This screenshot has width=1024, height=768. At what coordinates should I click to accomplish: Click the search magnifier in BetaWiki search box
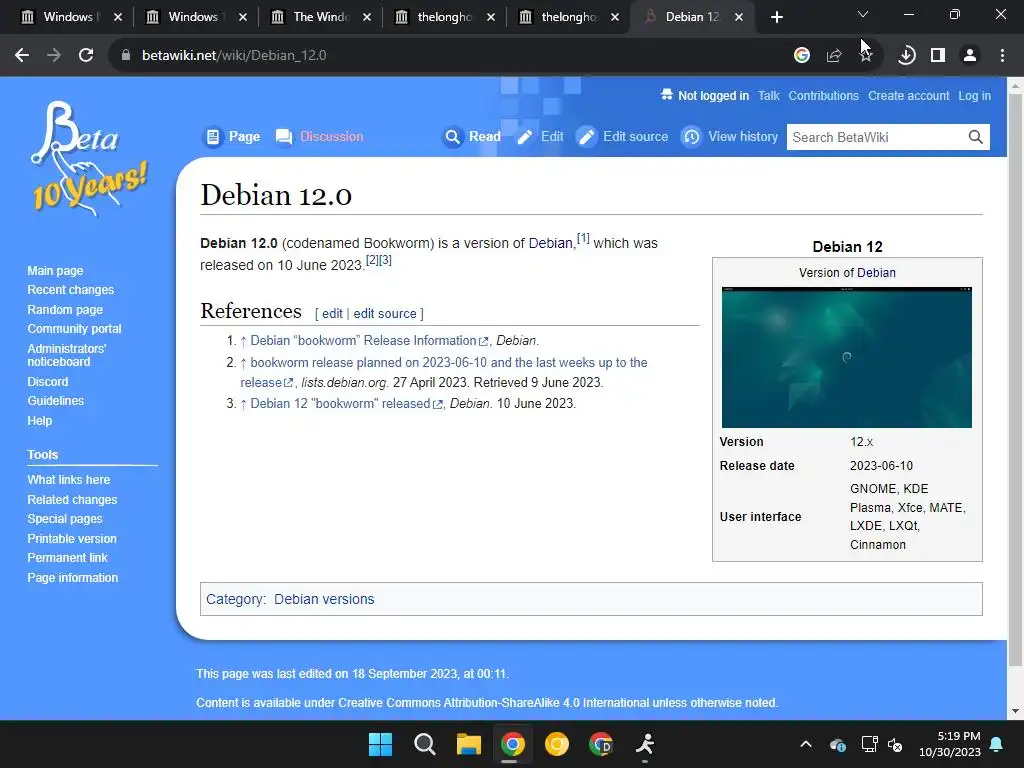tap(975, 137)
